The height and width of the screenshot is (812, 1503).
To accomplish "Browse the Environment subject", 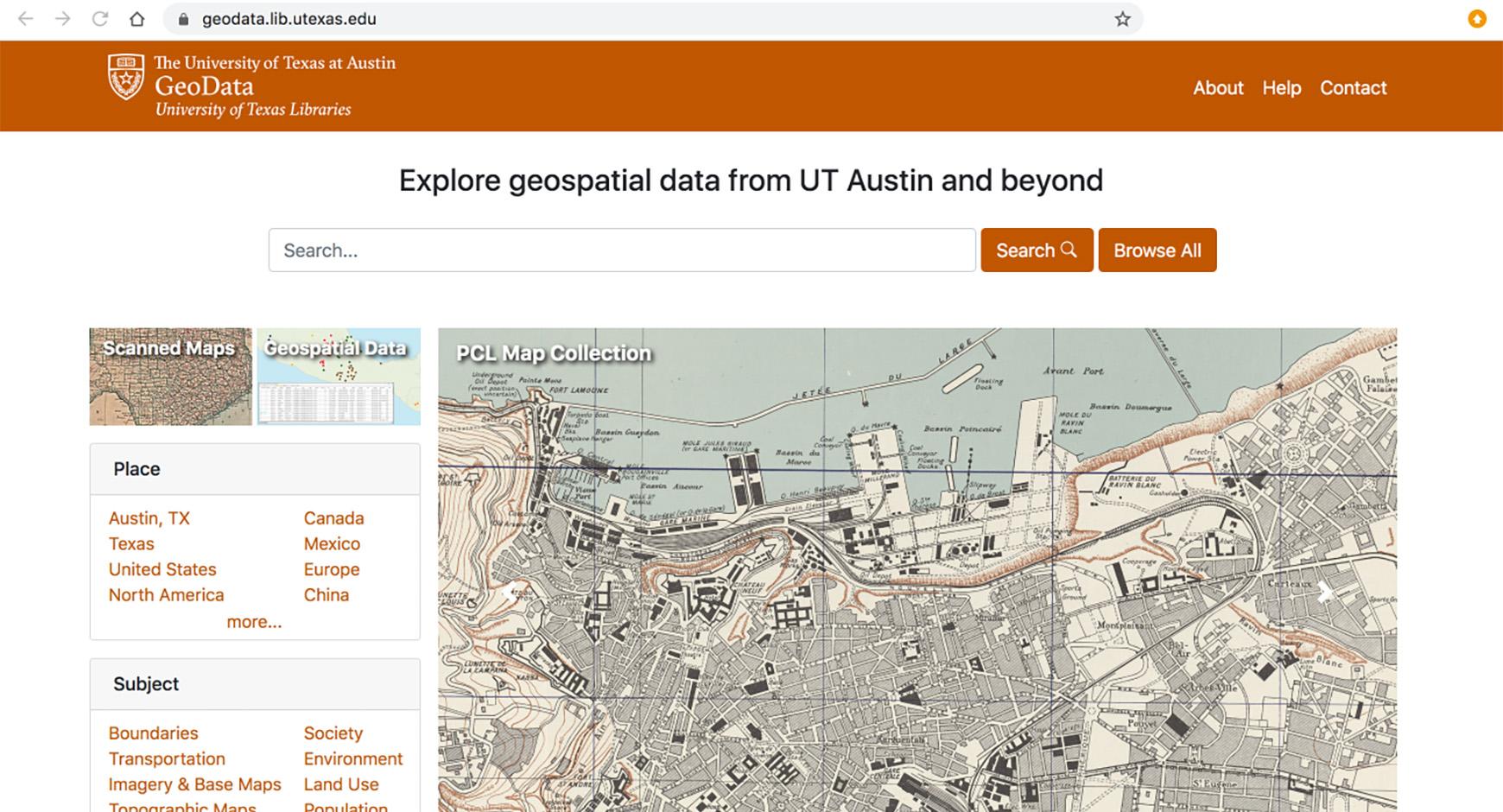I will click(353, 758).
